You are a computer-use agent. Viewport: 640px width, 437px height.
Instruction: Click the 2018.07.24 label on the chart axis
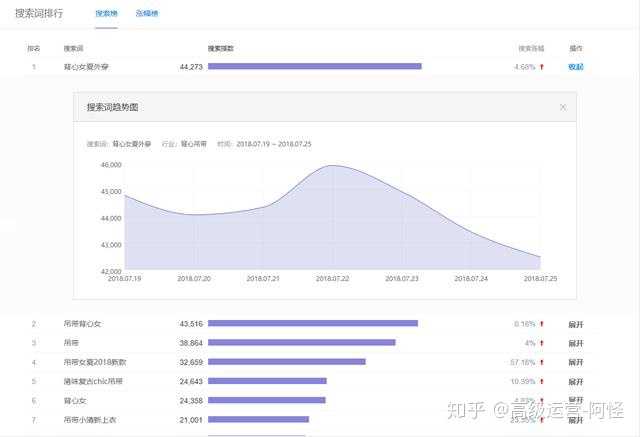[x=471, y=278]
